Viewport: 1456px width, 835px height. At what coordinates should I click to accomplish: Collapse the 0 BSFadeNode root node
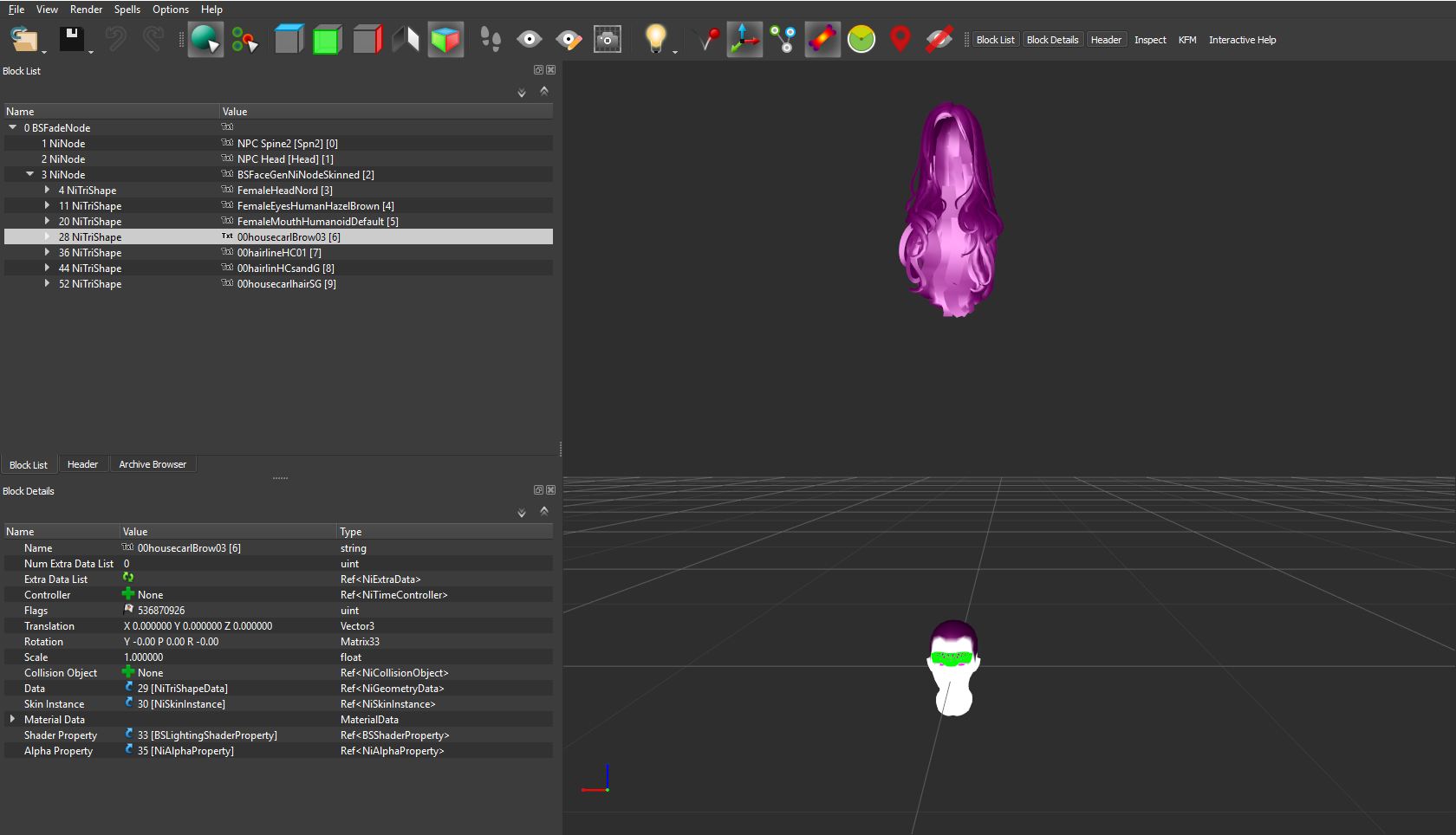click(x=13, y=127)
